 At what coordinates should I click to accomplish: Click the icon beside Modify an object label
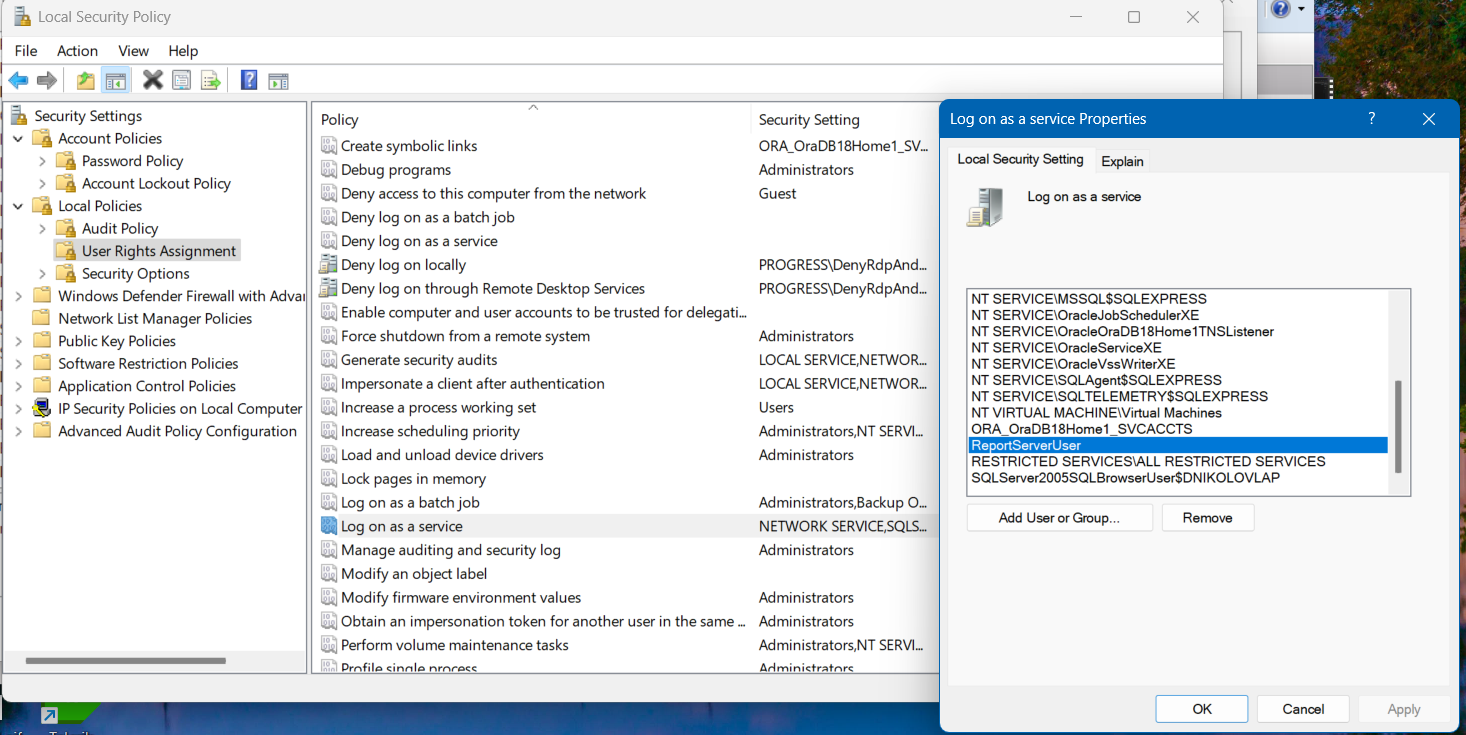[x=329, y=574]
